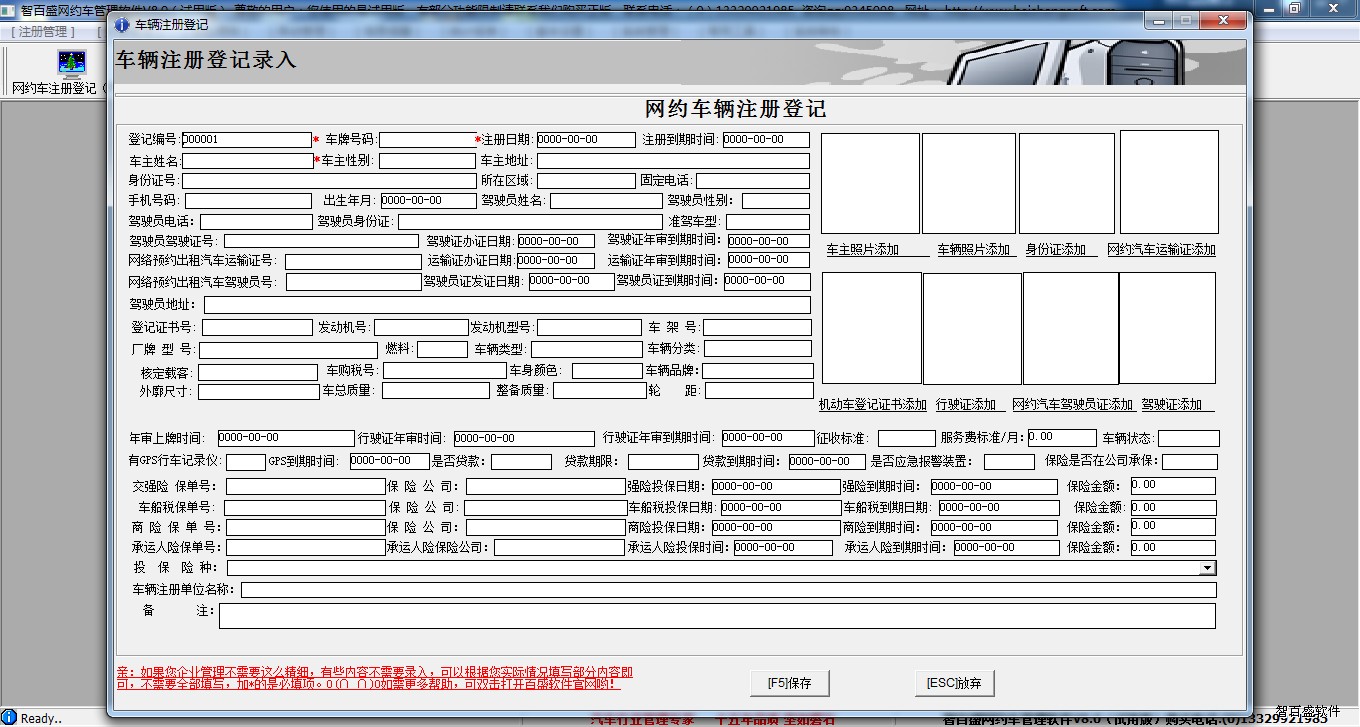This screenshot has width=1360, height=727.
Task: Select the 机动车登记证书 photo placeholder box
Action: tap(872, 328)
